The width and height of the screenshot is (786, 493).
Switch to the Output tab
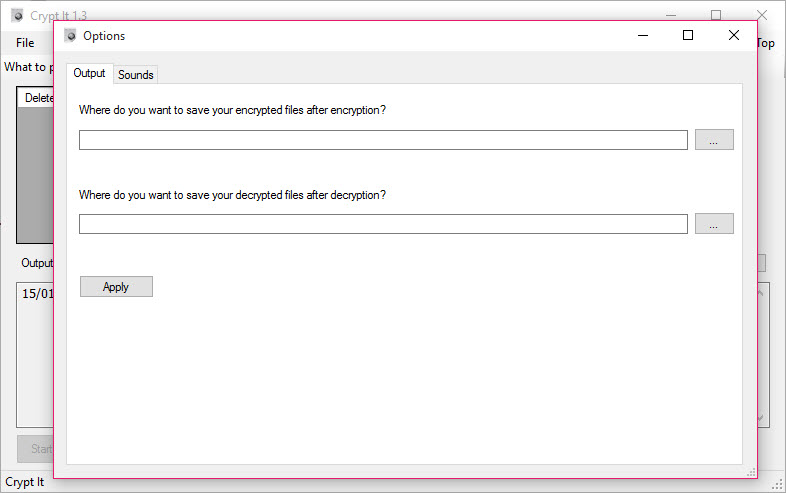coord(89,73)
